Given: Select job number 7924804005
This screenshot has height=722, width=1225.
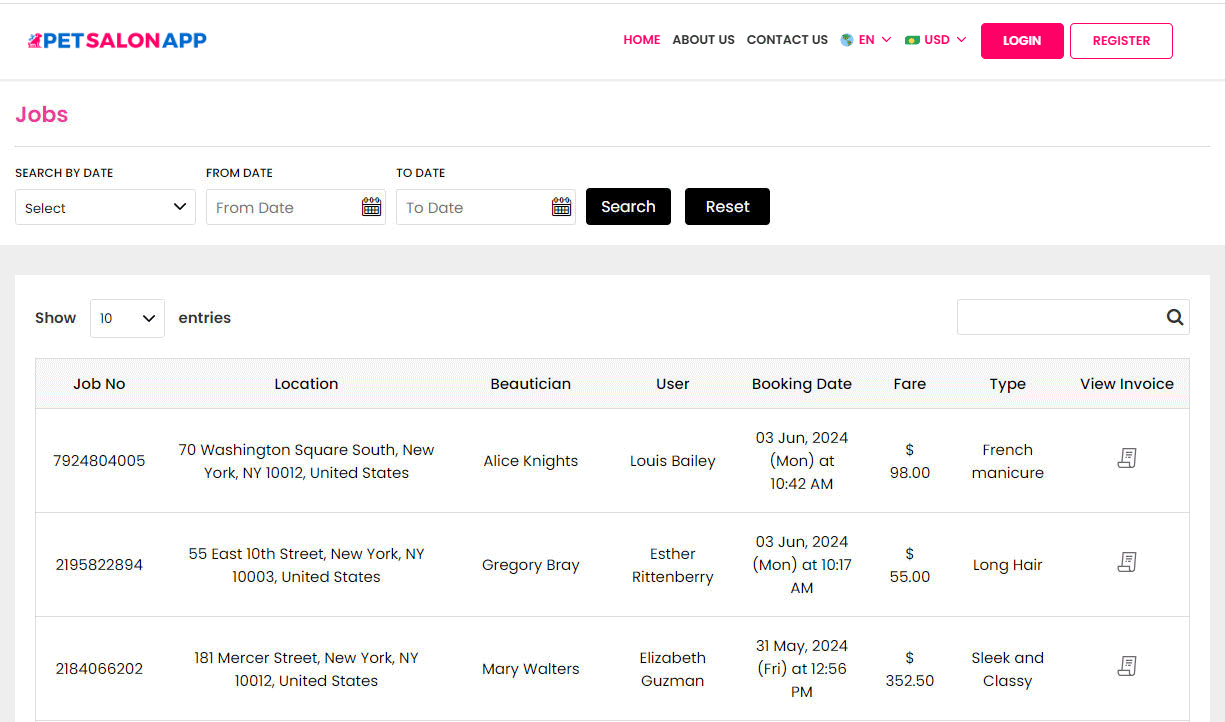Looking at the screenshot, I should tap(99, 461).
